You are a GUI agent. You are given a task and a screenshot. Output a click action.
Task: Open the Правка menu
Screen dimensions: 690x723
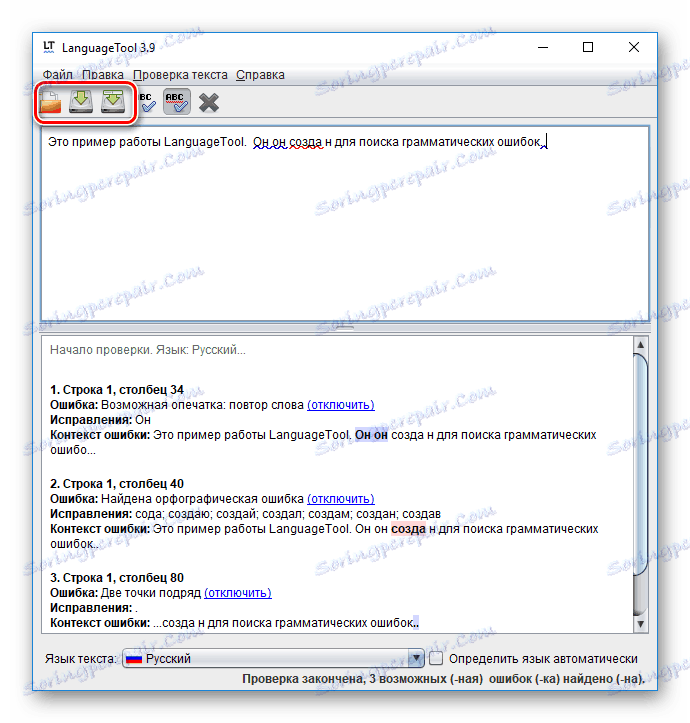[x=103, y=75]
